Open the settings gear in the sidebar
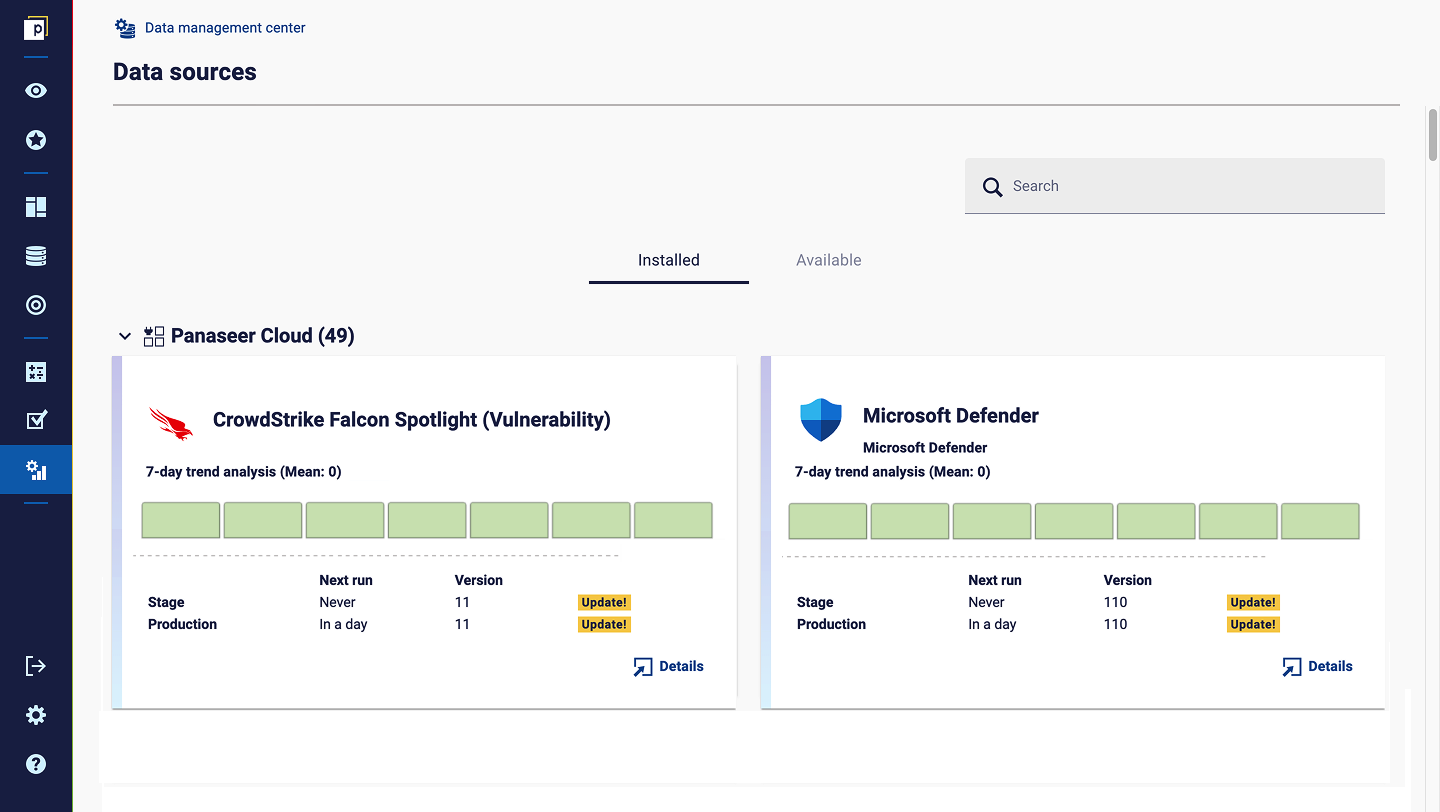The image size is (1440, 812). (36, 715)
